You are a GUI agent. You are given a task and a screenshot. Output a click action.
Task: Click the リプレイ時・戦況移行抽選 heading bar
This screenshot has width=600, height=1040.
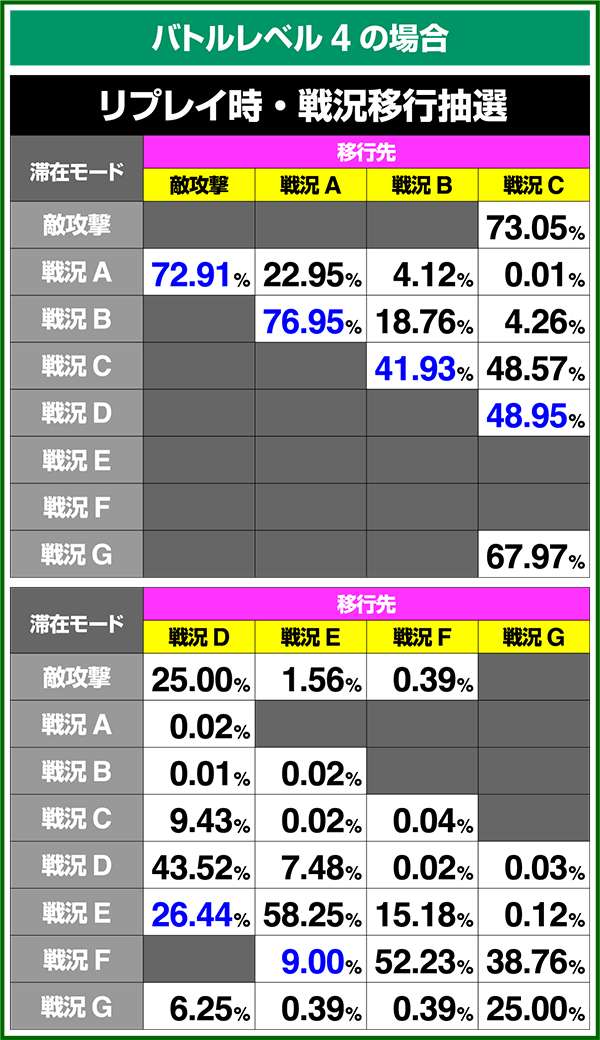(x=300, y=103)
